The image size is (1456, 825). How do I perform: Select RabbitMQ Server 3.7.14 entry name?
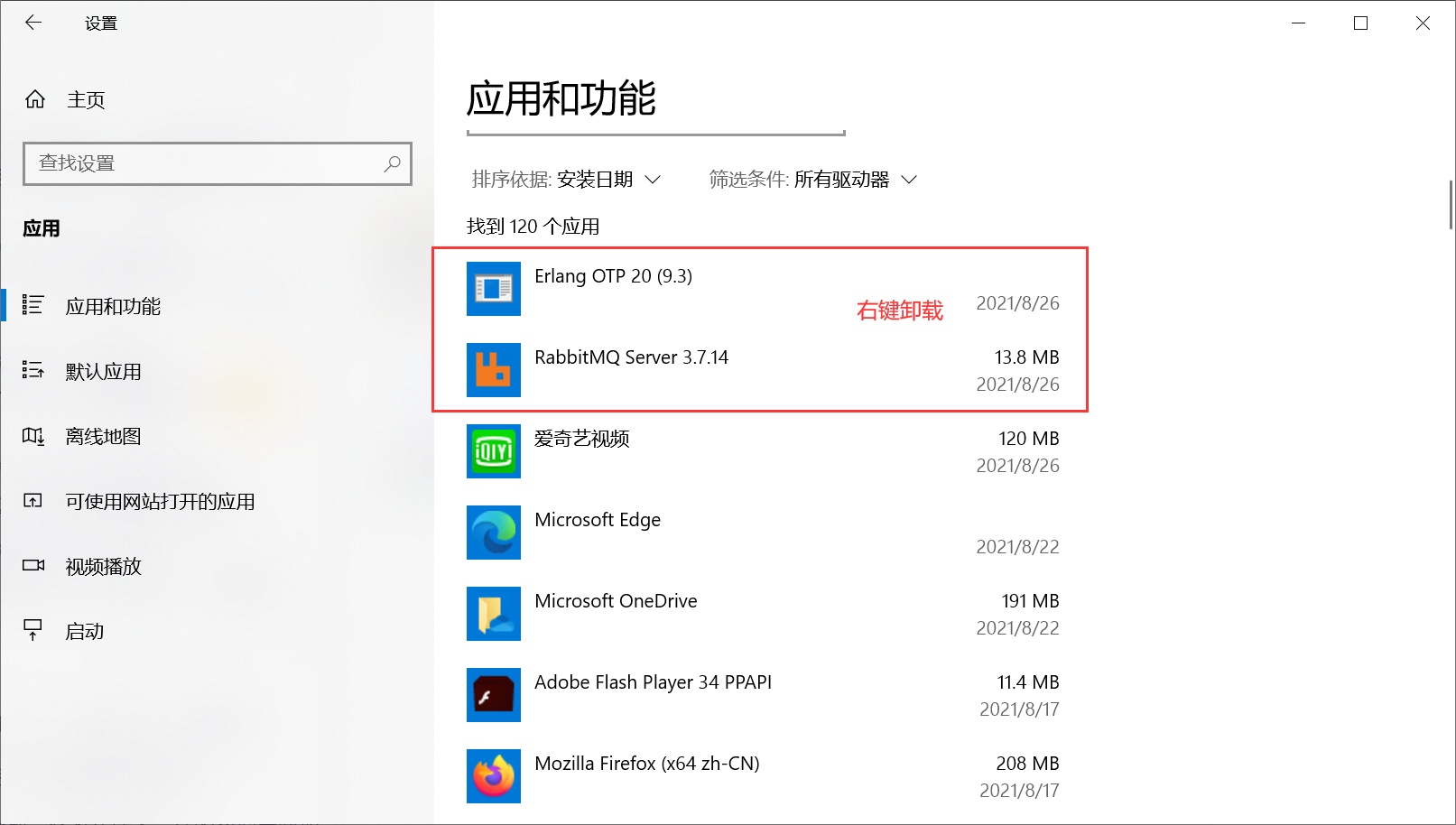(x=631, y=357)
